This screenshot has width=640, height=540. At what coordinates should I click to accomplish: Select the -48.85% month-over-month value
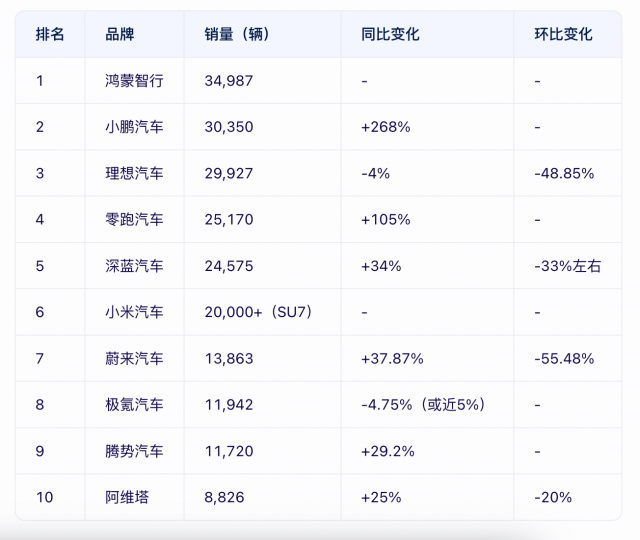click(x=564, y=173)
